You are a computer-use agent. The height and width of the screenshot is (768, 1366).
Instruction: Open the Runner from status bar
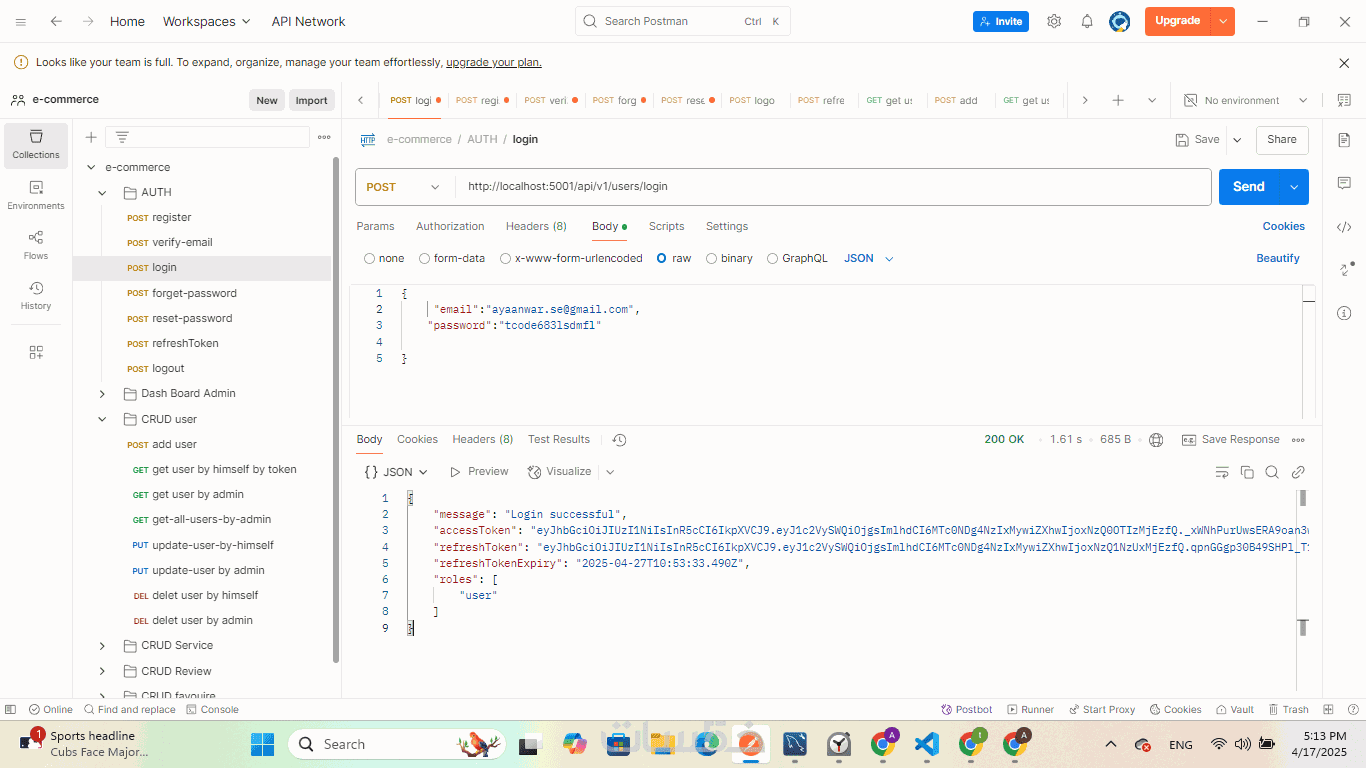pos(1030,710)
